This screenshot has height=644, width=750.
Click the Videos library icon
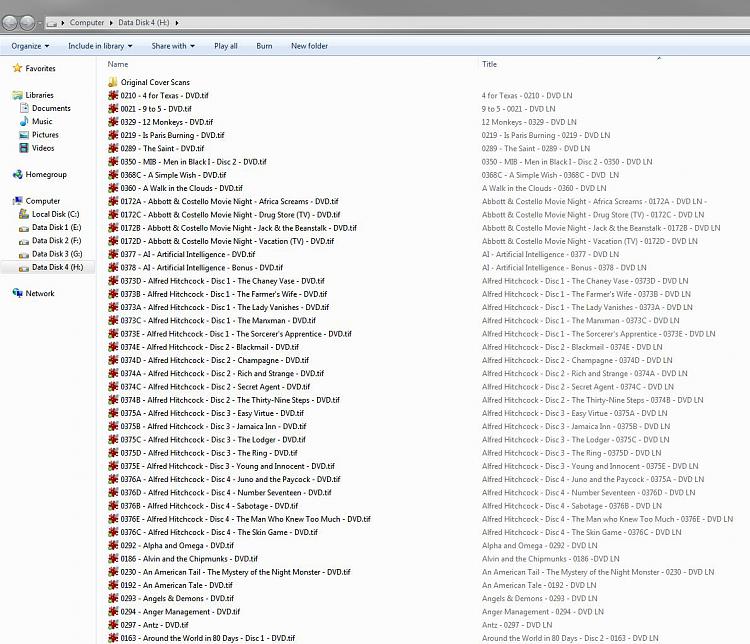click(x=24, y=148)
